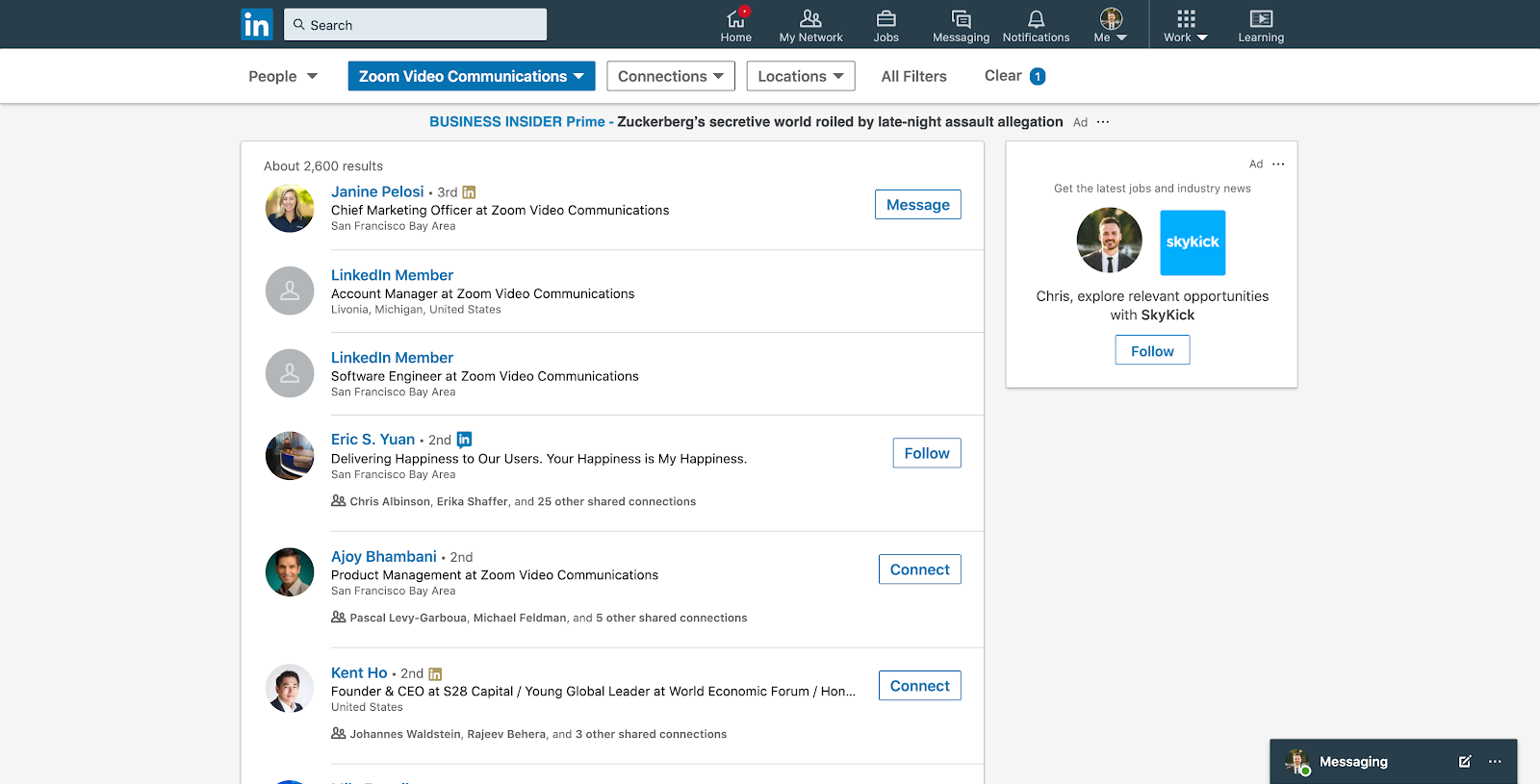The width and height of the screenshot is (1540, 784).
Task: Expand the Locations filter dropdown
Action: tap(801, 76)
